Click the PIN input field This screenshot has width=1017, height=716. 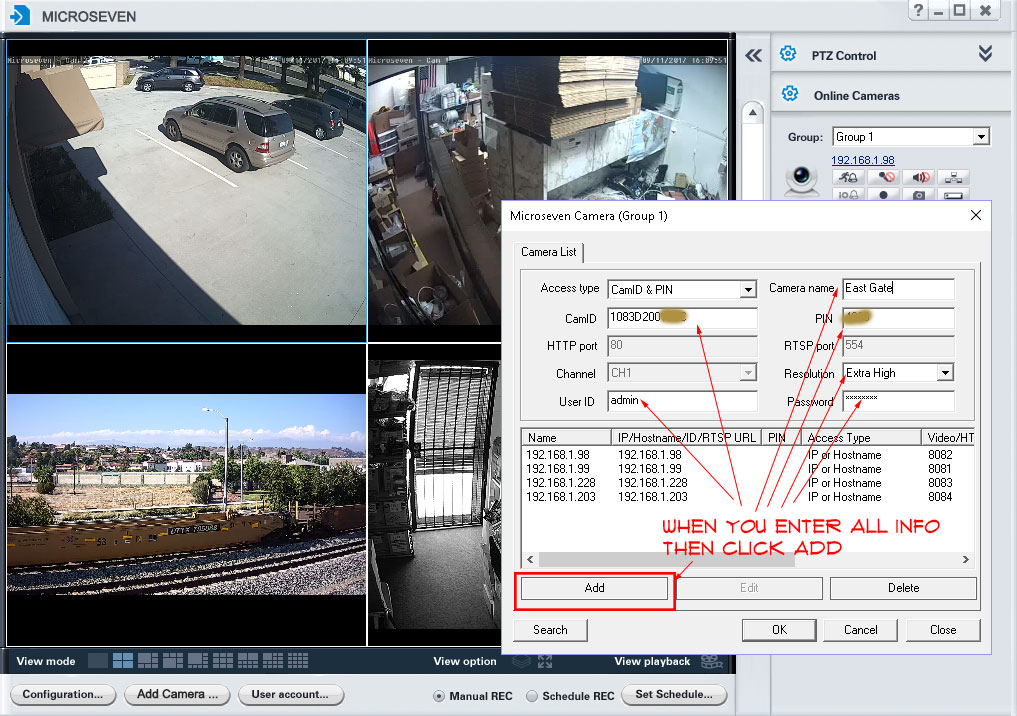coord(898,317)
